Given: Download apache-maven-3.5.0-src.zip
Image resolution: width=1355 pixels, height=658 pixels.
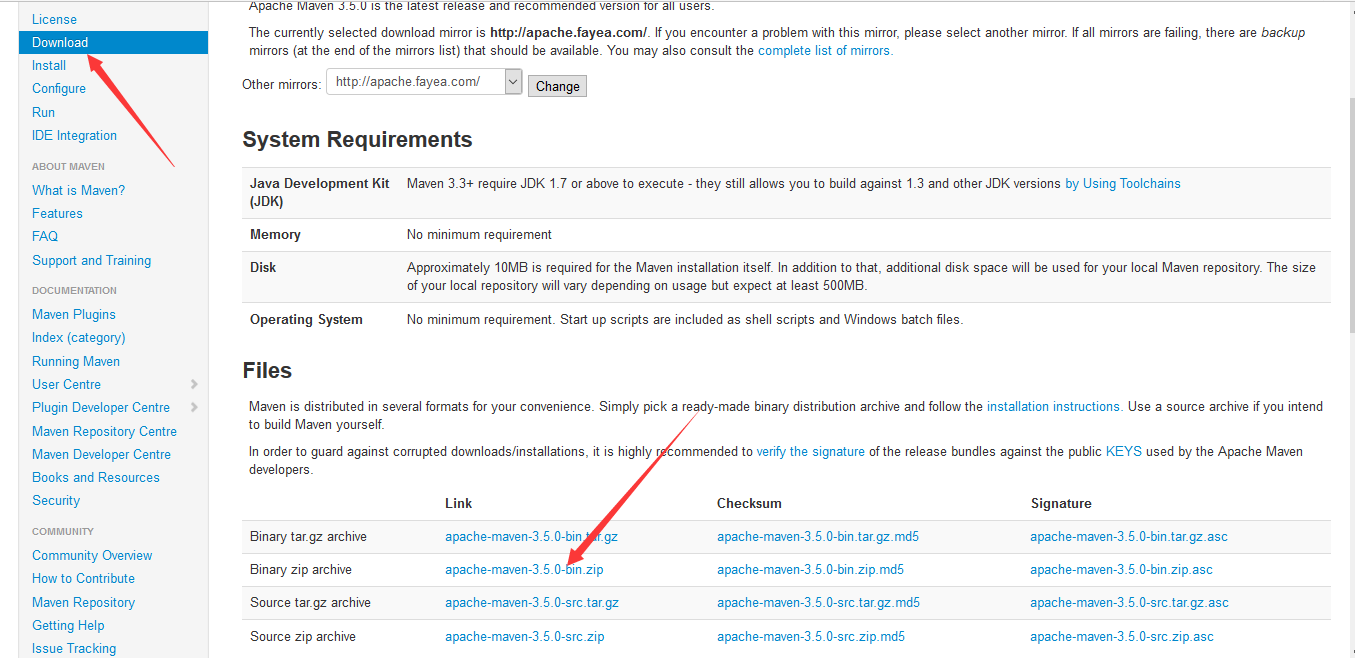Looking at the screenshot, I should click(524, 636).
